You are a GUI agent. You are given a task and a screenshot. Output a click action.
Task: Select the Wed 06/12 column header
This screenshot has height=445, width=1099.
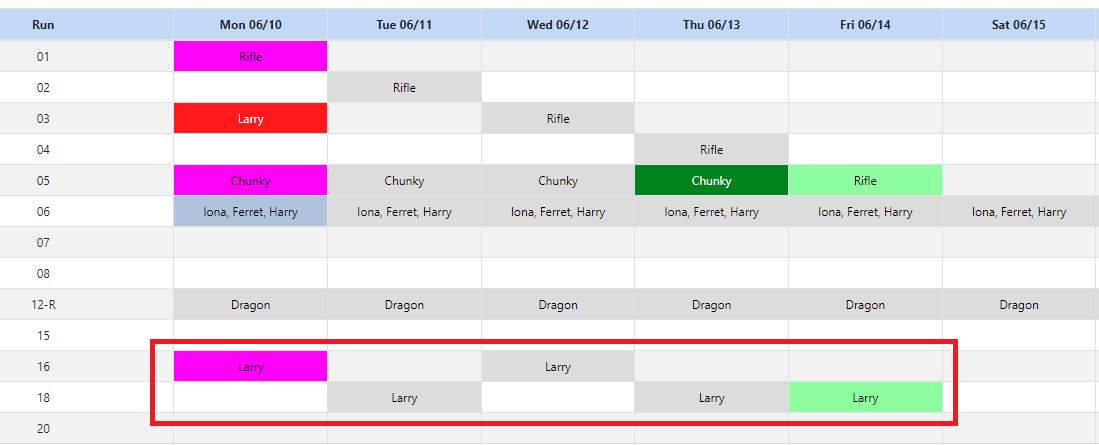coord(558,25)
